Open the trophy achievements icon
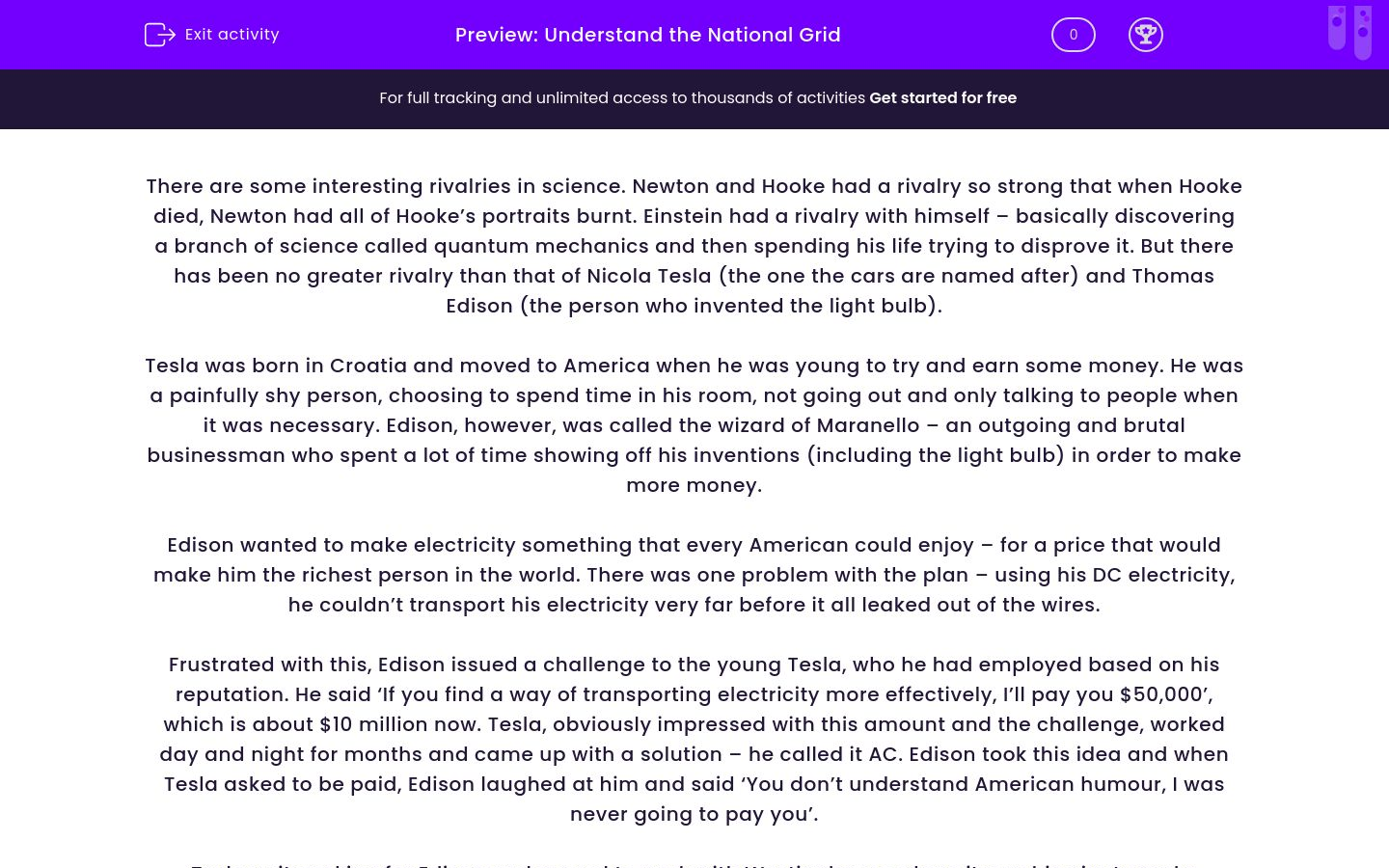Screen dimensions: 1389x868 tap(1145, 35)
